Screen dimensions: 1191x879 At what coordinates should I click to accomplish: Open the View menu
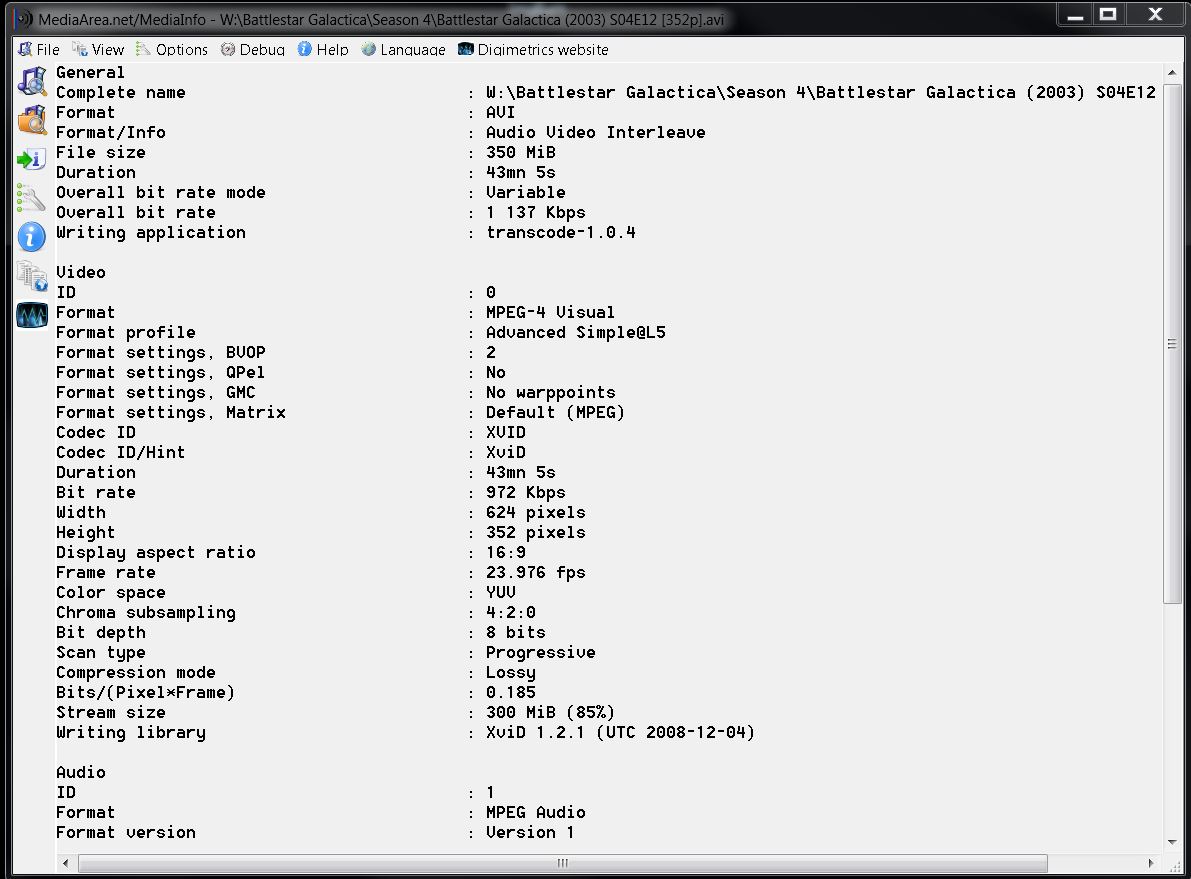98,49
